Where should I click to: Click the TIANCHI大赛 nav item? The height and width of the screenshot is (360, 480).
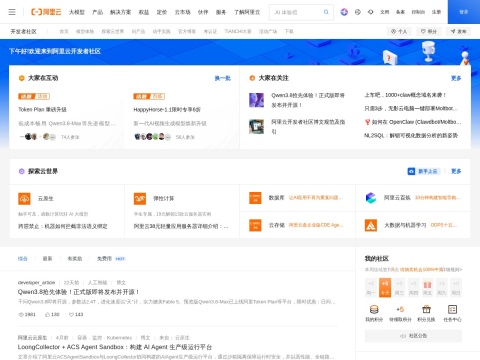(x=238, y=31)
